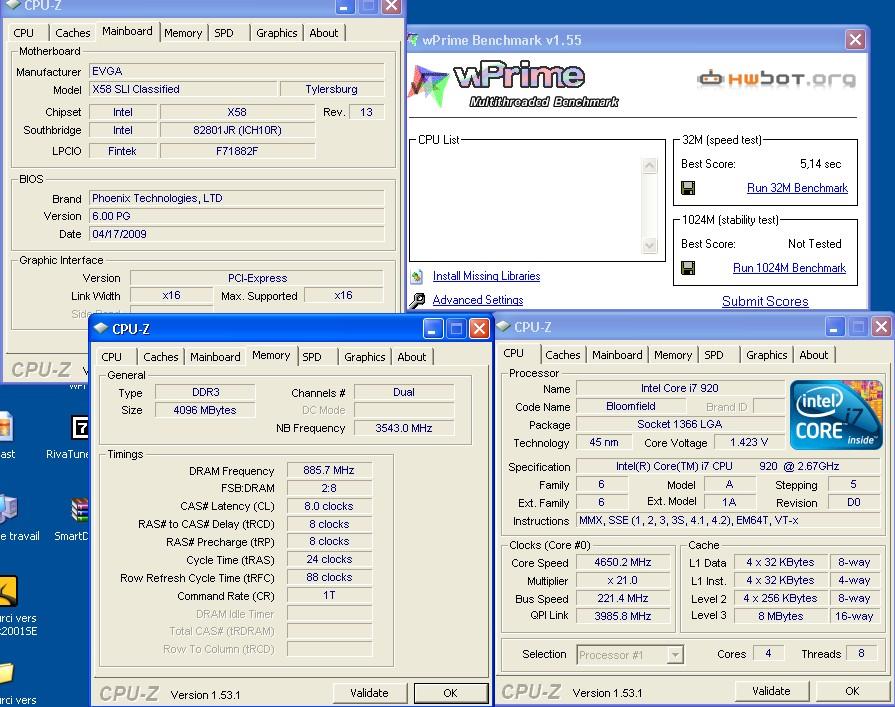This screenshot has height=707, width=895.
Task: Open Mainboard tab in Memory window
Action: point(215,357)
